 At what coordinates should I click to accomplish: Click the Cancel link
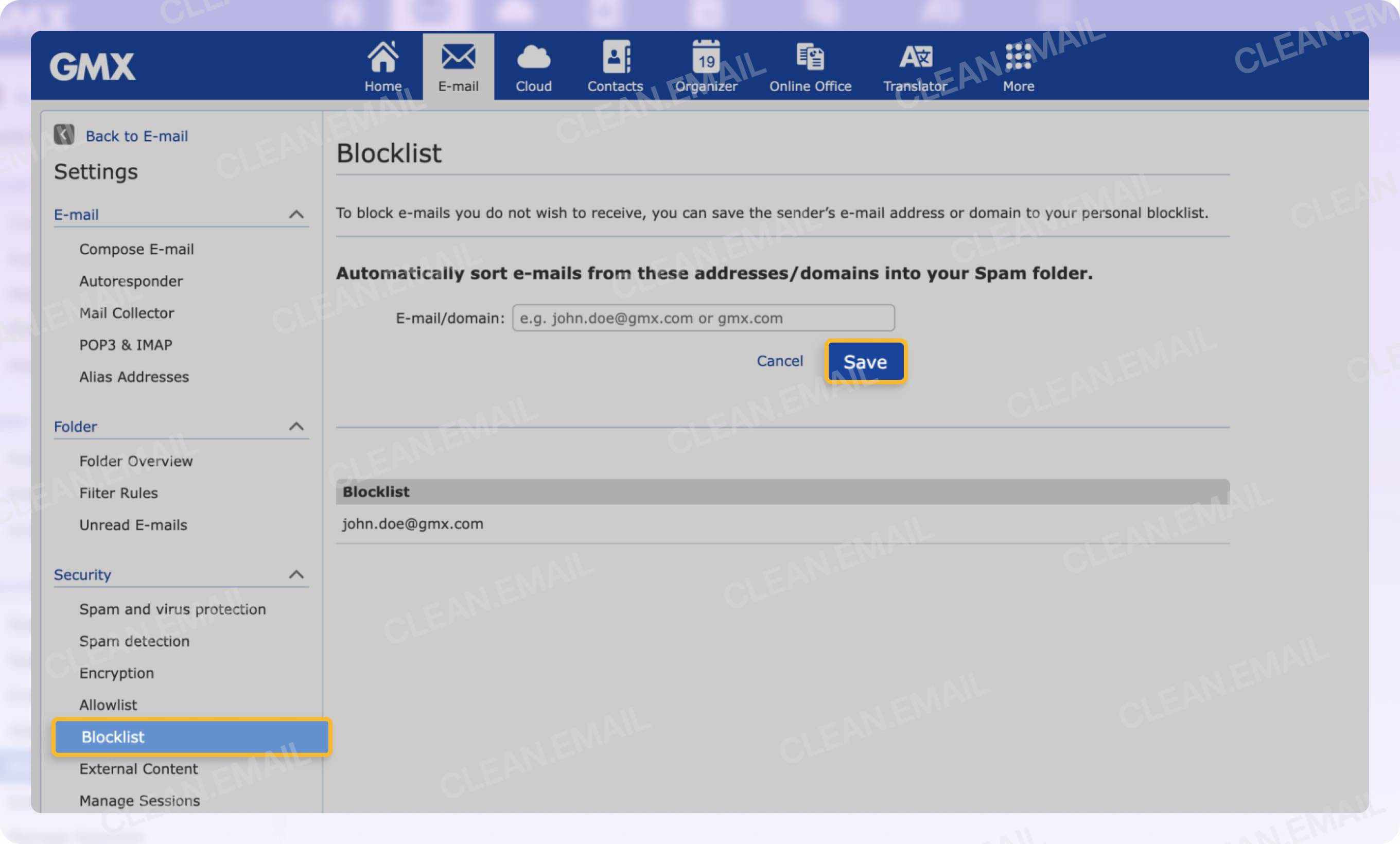click(780, 361)
